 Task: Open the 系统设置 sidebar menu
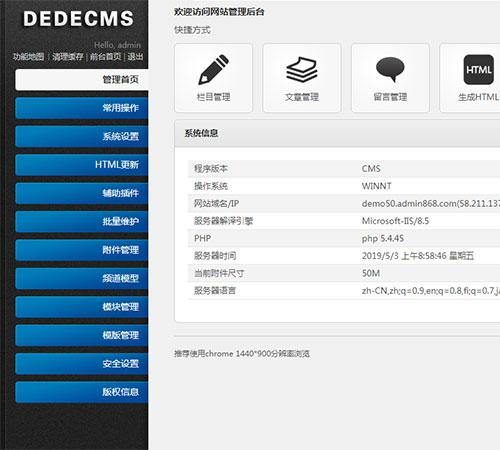[82, 136]
